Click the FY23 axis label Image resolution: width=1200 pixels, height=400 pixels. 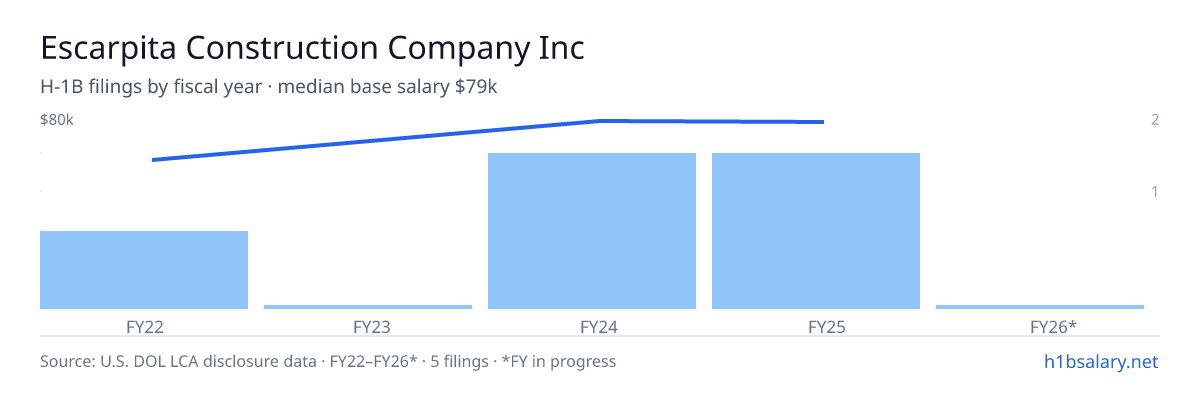coord(368,326)
